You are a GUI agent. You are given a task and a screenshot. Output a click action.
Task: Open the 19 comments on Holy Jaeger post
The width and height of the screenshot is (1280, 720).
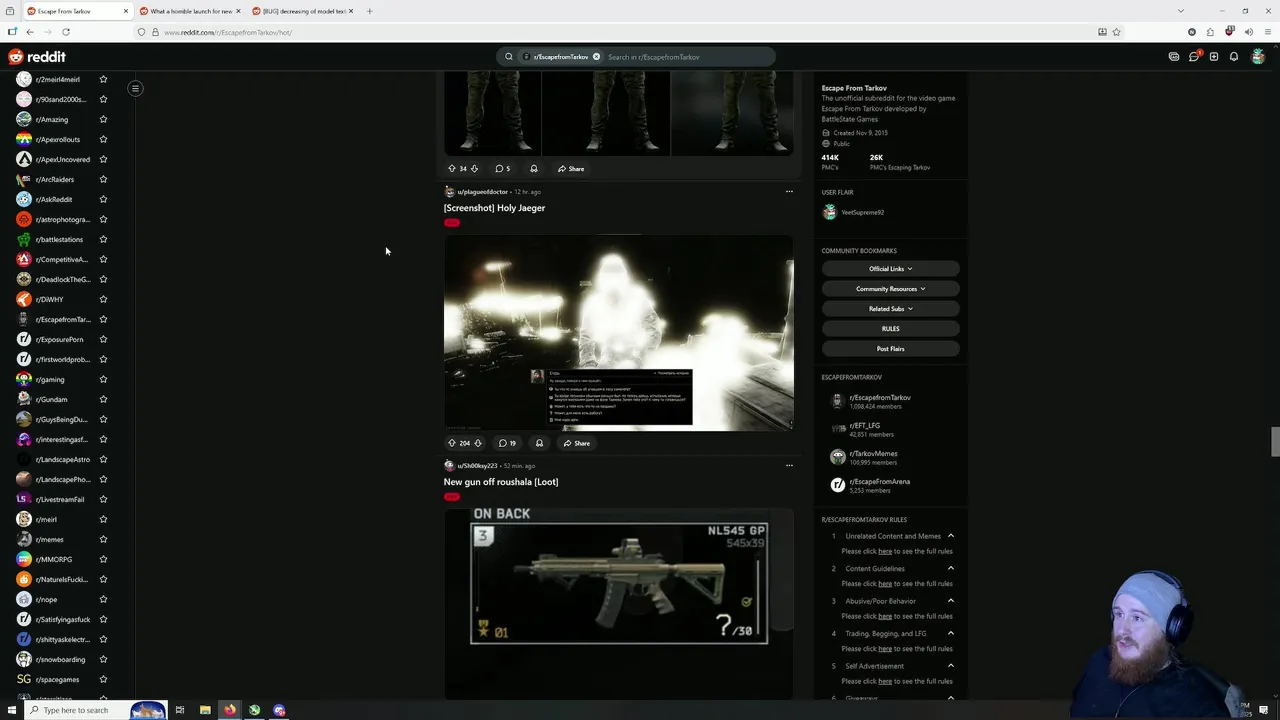click(507, 443)
